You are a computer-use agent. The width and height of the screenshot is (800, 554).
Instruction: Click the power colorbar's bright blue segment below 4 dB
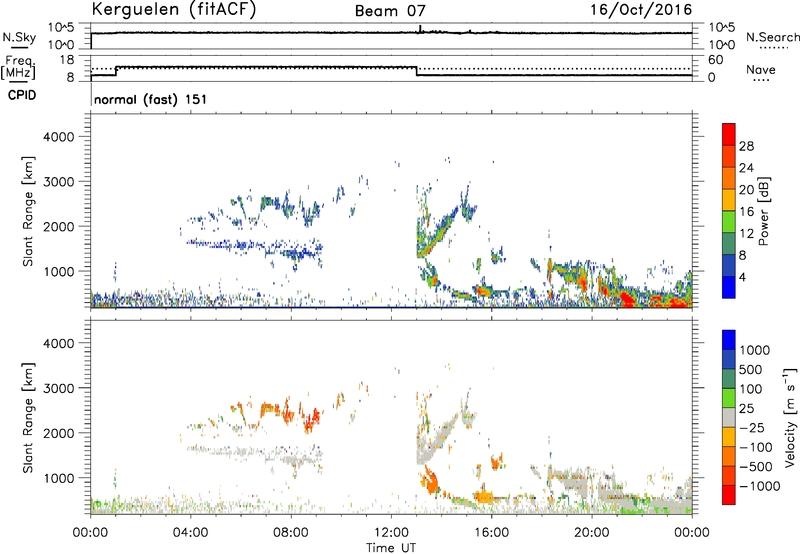[729, 287]
